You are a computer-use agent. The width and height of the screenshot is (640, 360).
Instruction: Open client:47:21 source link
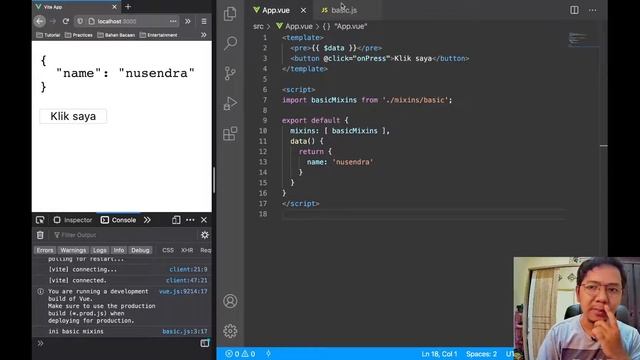(187, 280)
